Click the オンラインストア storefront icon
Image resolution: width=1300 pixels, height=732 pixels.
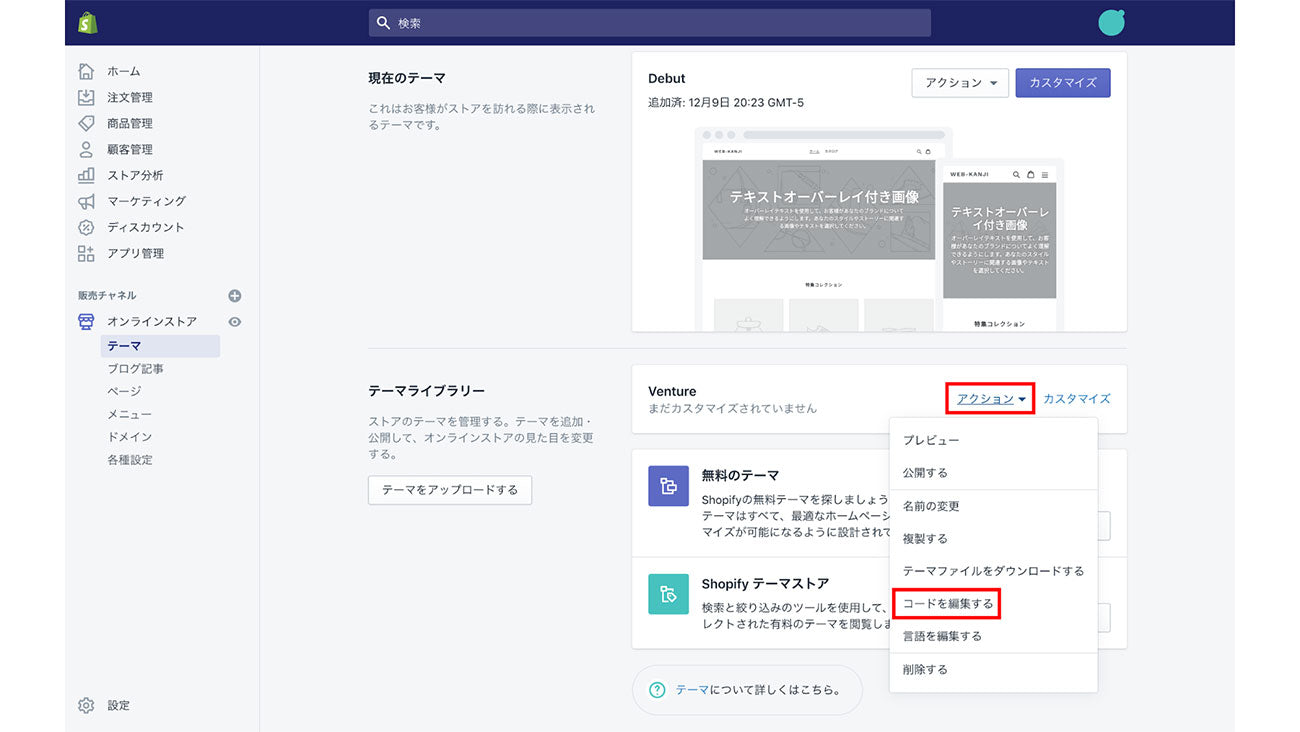[x=86, y=321]
